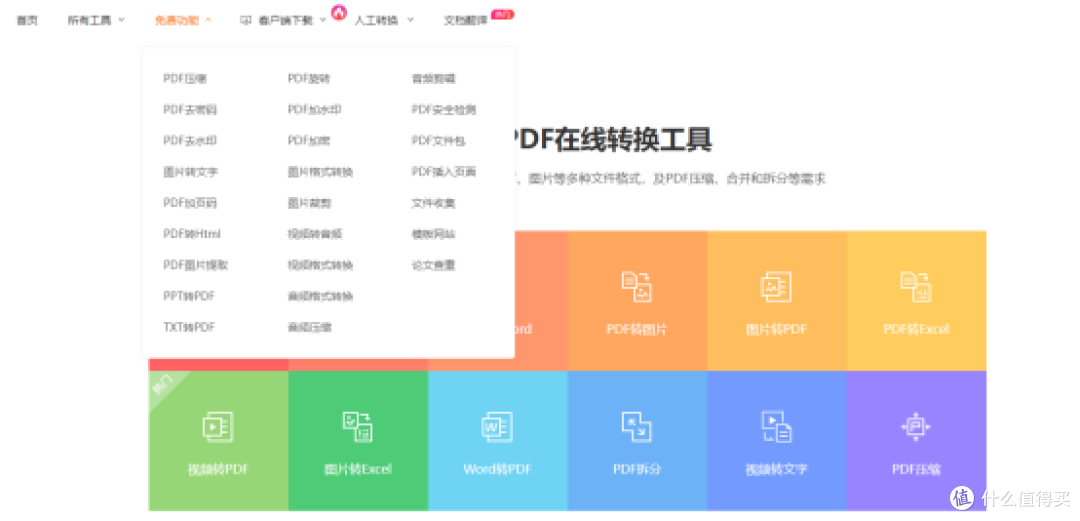Image resolution: width=1080 pixels, height=521 pixels.
Task: Choose 视频转音频 from the menu
Action: pos(315,234)
